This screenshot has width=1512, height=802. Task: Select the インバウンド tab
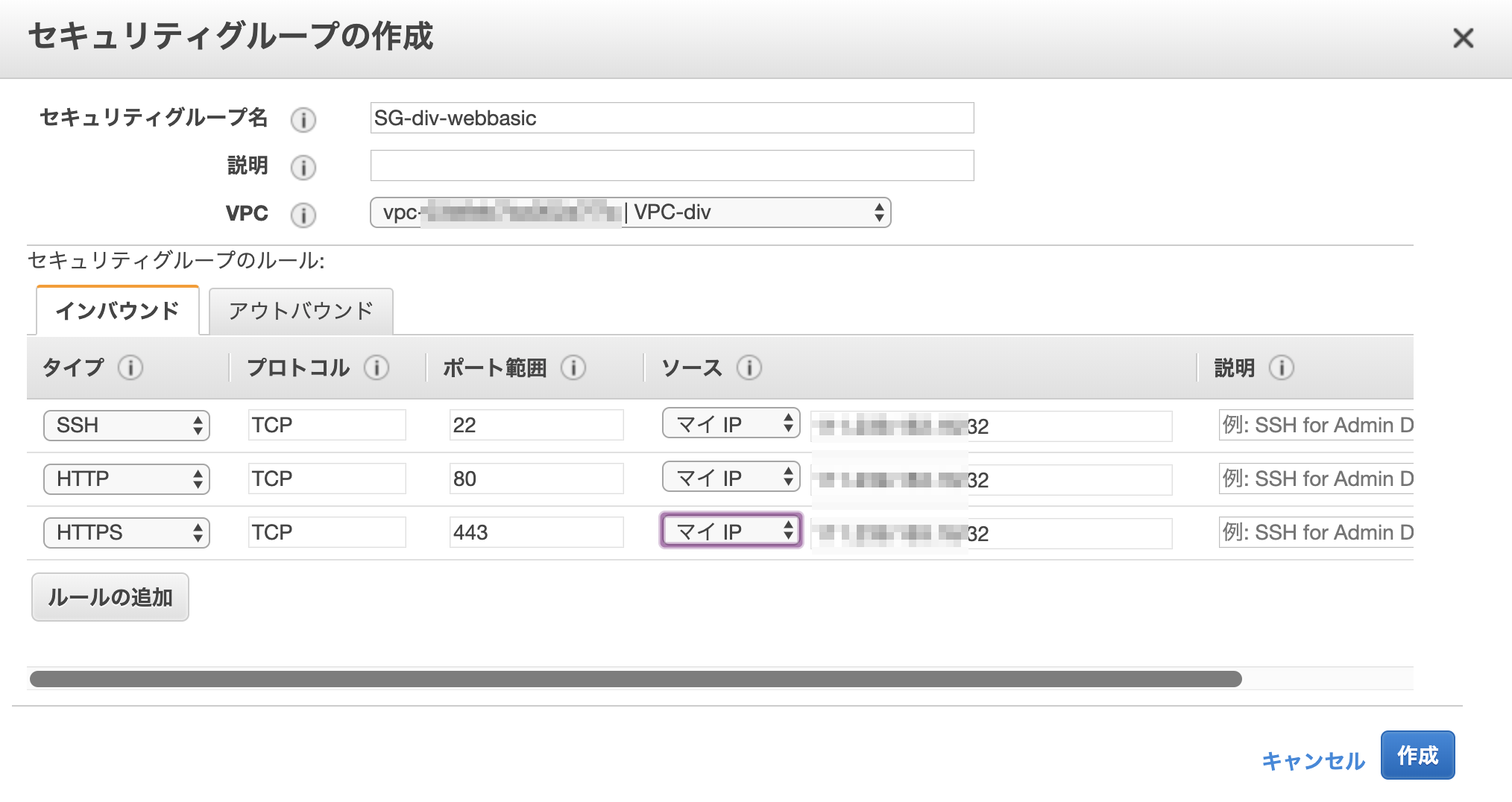(x=118, y=311)
